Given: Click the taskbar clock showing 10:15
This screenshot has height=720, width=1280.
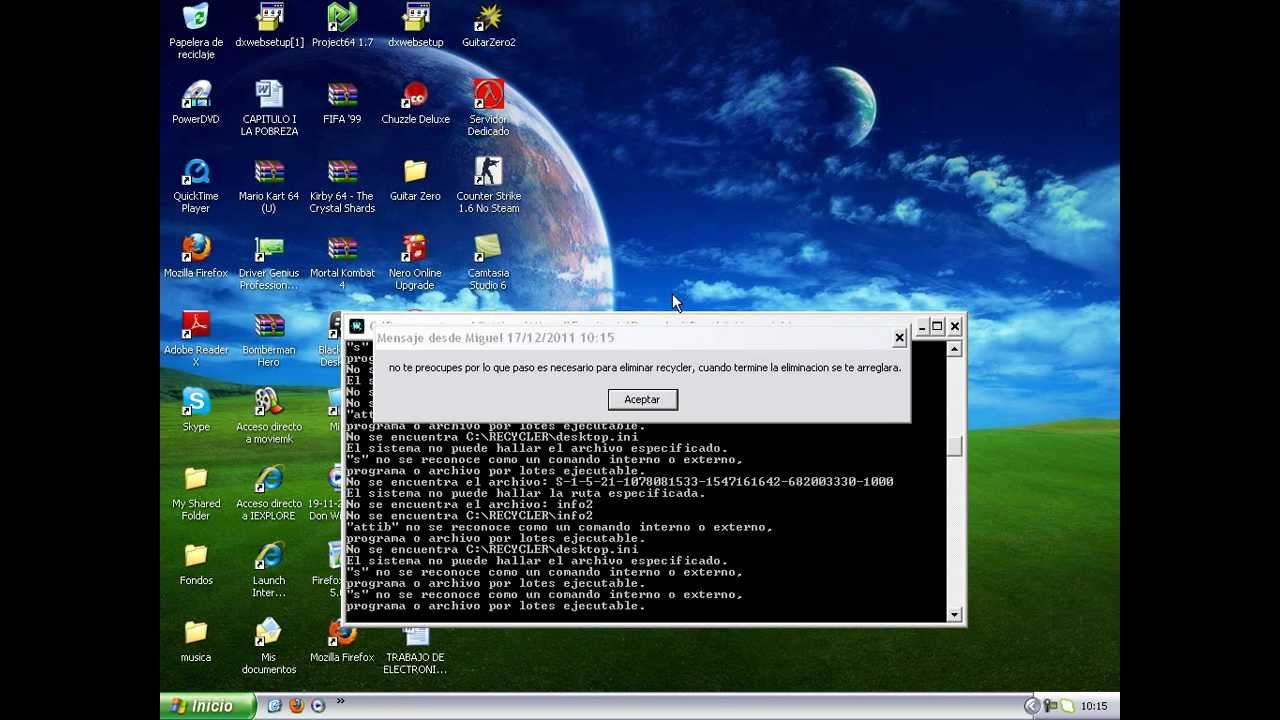Looking at the screenshot, I should (x=1094, y=706).
